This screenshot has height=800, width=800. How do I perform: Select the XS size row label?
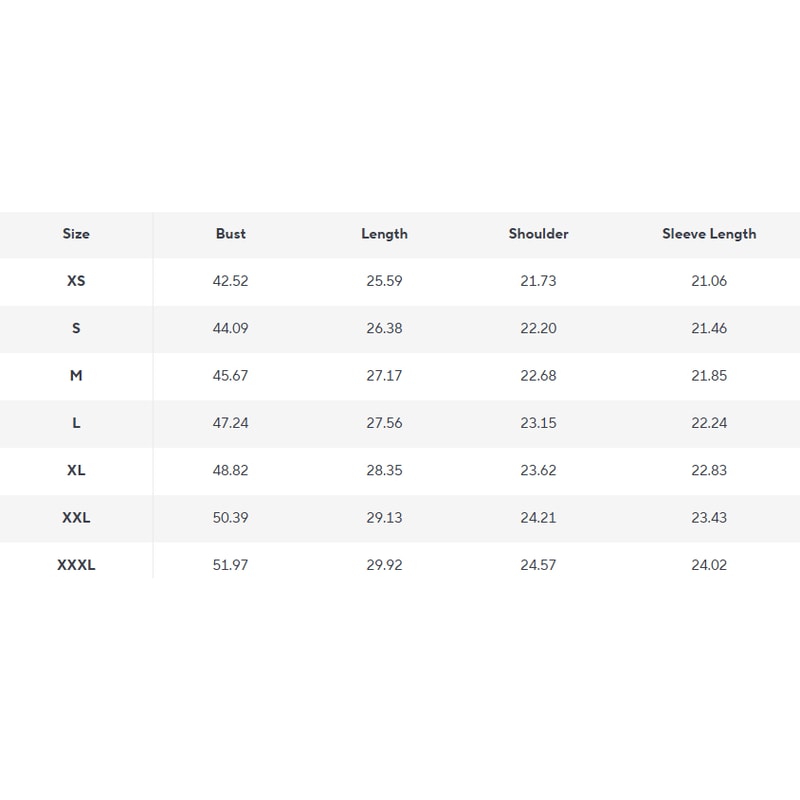click(x=76, y=281)
